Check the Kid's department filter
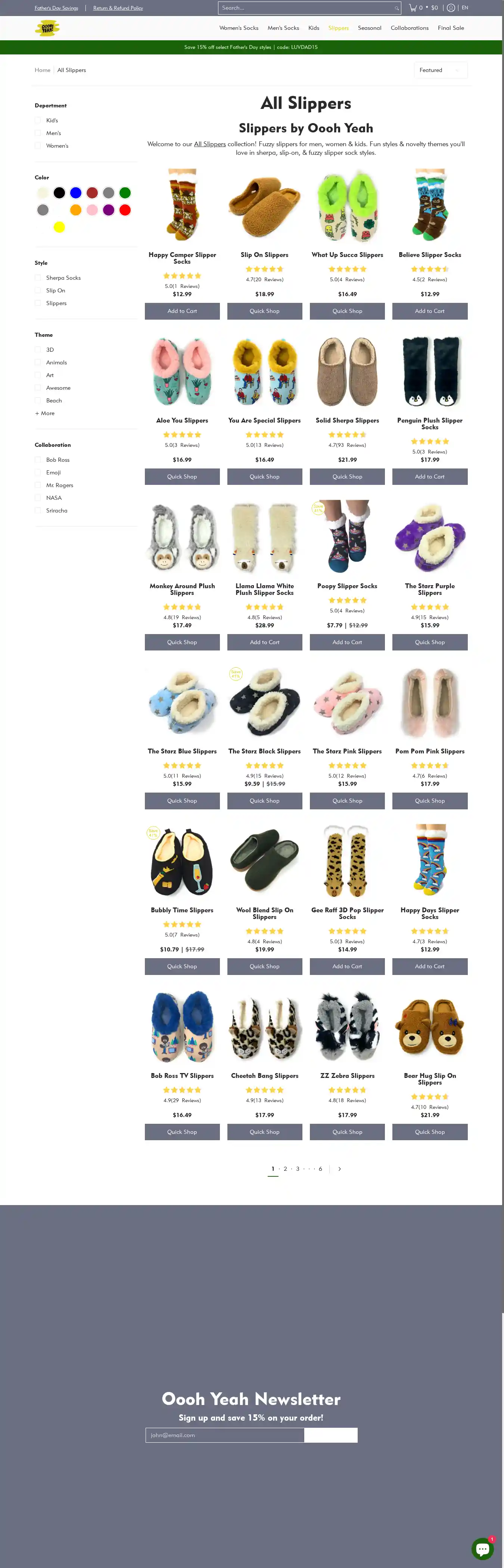Screen dimensions: 504x1568 point(38,120)
